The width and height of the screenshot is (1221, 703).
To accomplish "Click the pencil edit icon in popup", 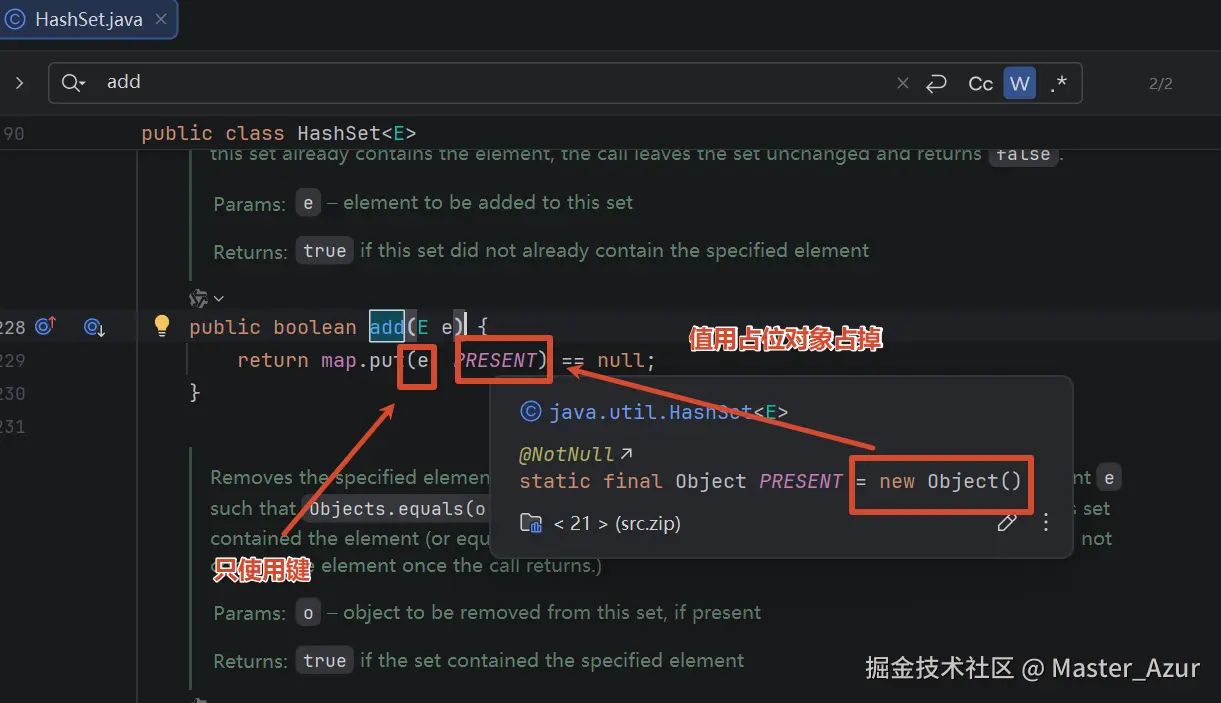I will 1007,522.
